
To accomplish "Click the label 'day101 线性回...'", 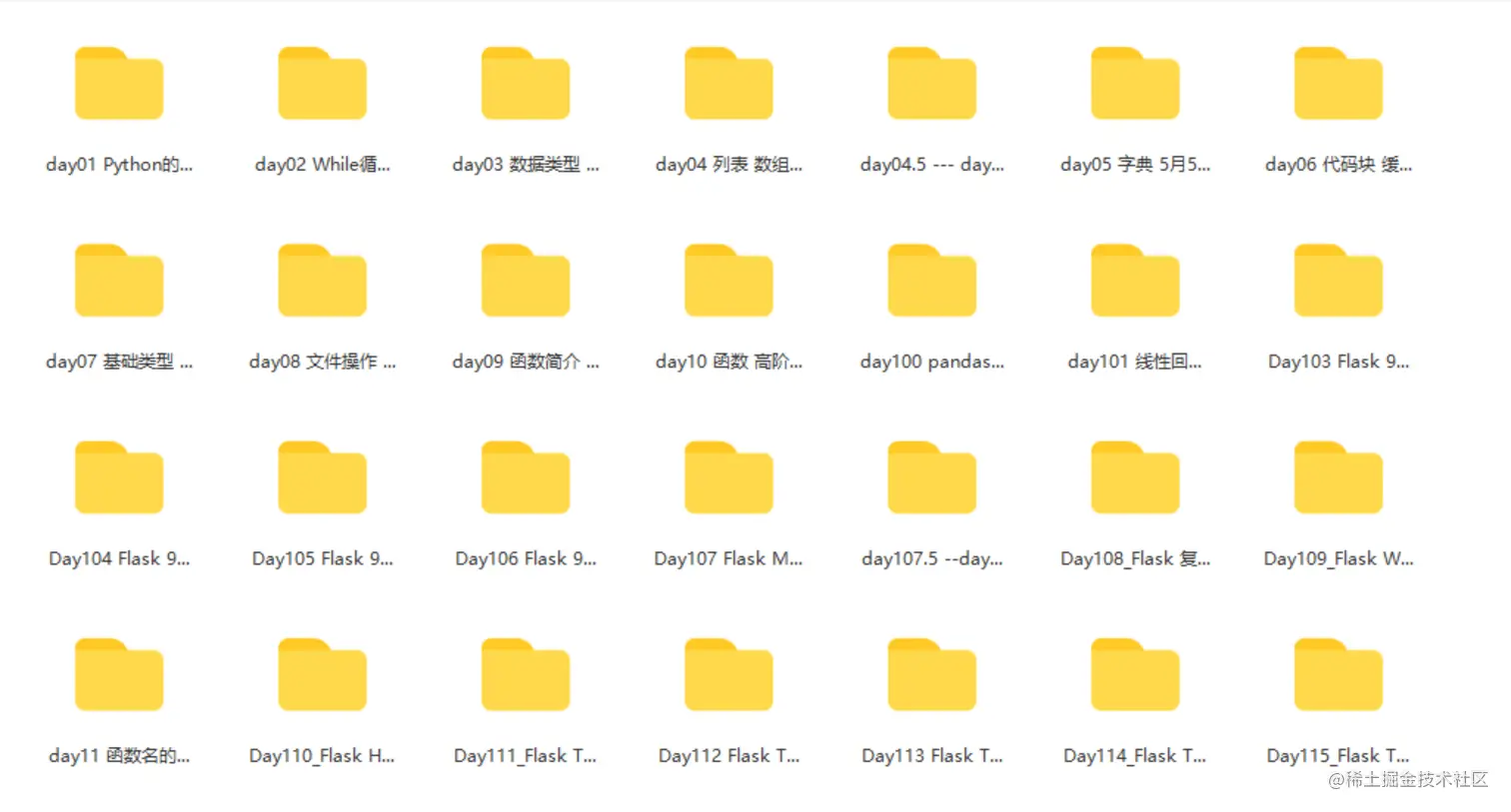I will click(1135, 362).
